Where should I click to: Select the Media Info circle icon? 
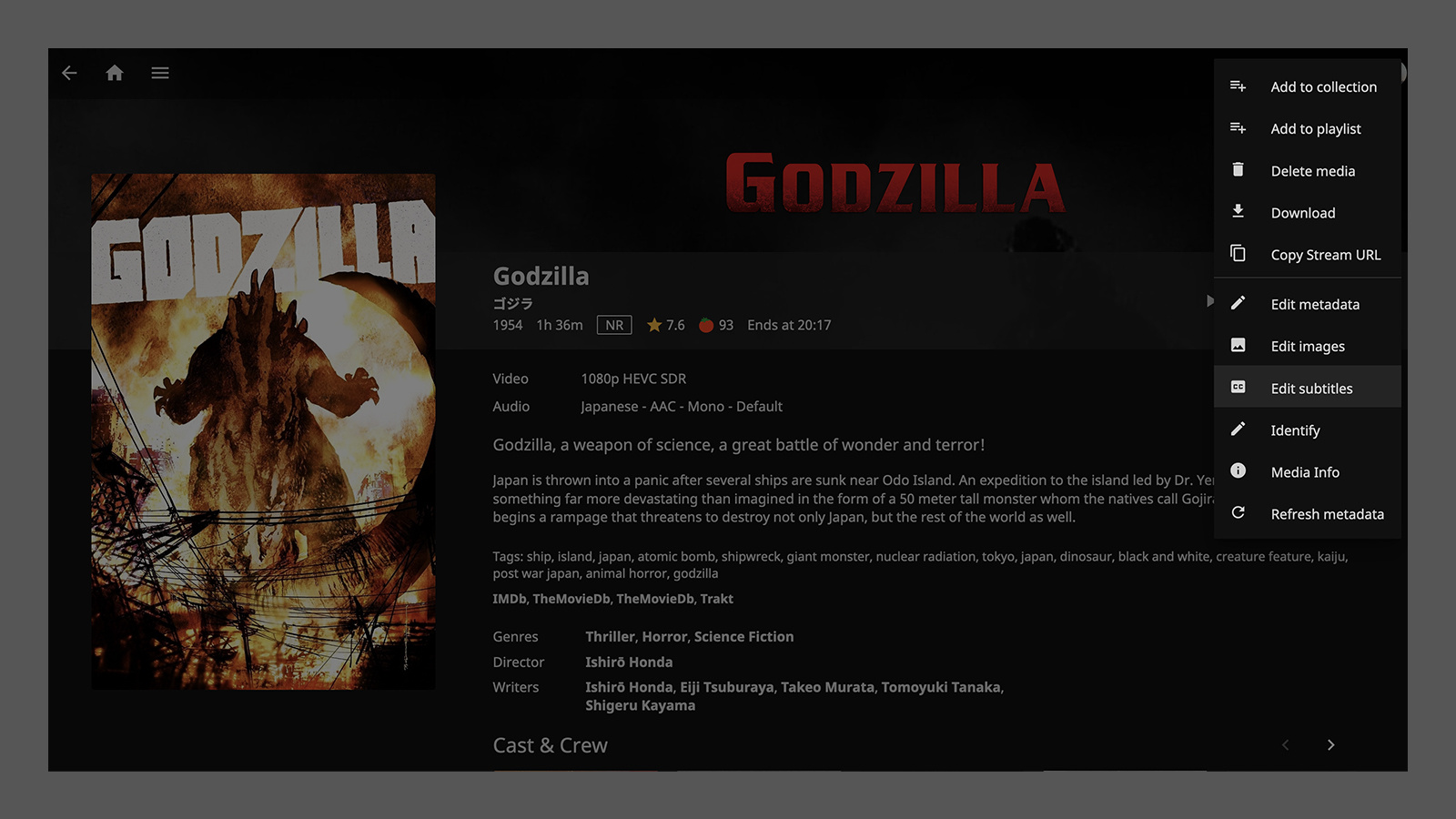pos(1239,471)
